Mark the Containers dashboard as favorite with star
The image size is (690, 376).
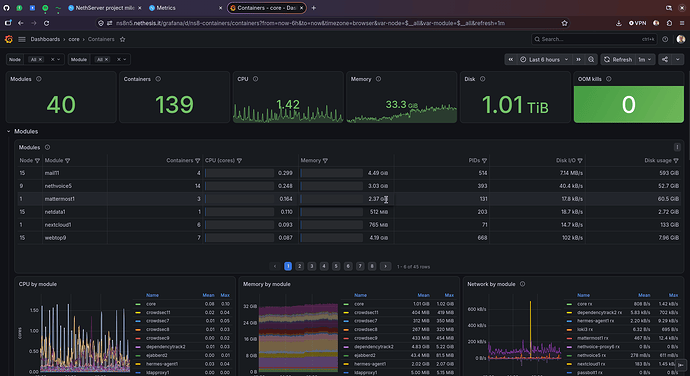[x=123, y=39]
